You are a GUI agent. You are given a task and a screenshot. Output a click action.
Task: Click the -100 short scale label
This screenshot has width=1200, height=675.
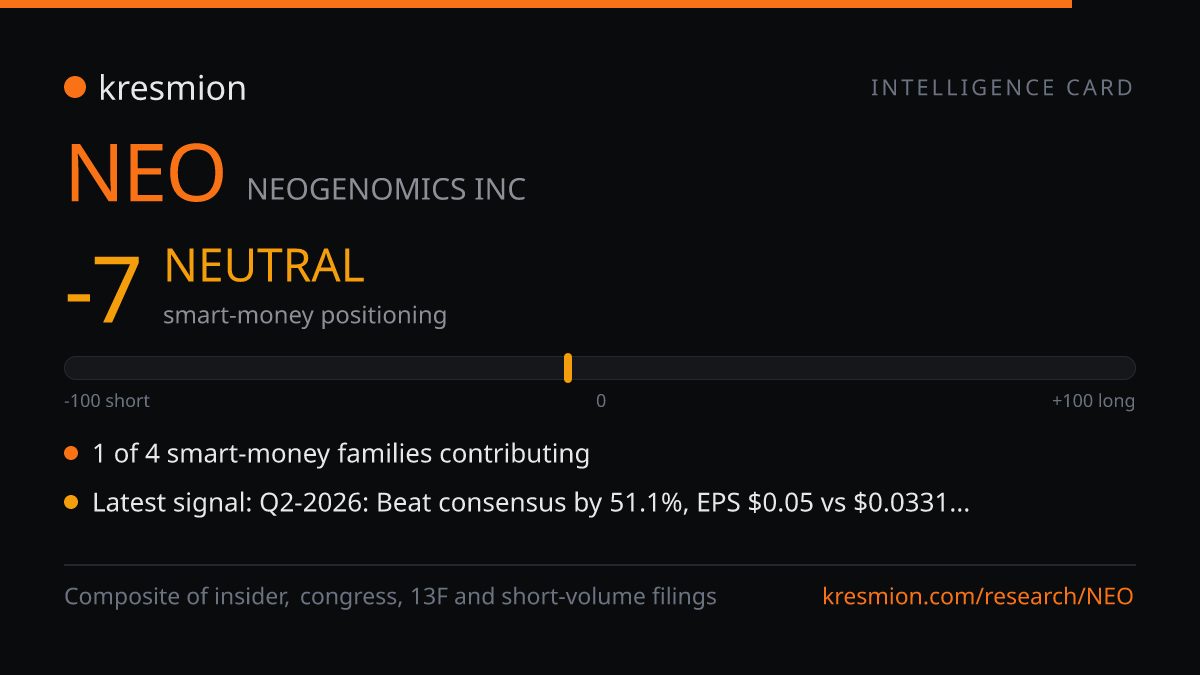[x=107, y=401]
